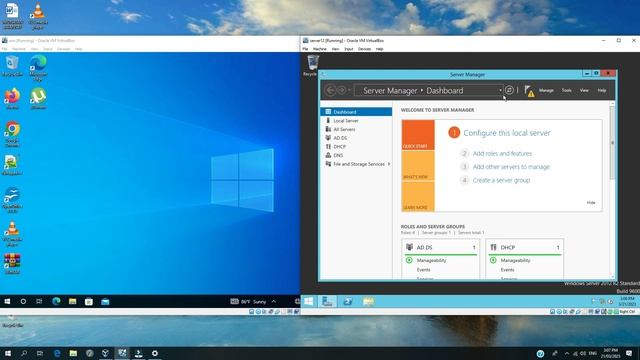
Task: Click the Windows Server Start button
Action: 309,302
